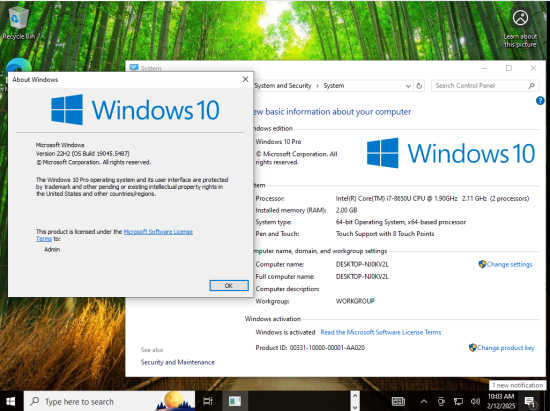This screenshot has width=550, height=411.
Task: Refresh the System control panel address bar
Action: pyautogui.click(x=419, y=86)
